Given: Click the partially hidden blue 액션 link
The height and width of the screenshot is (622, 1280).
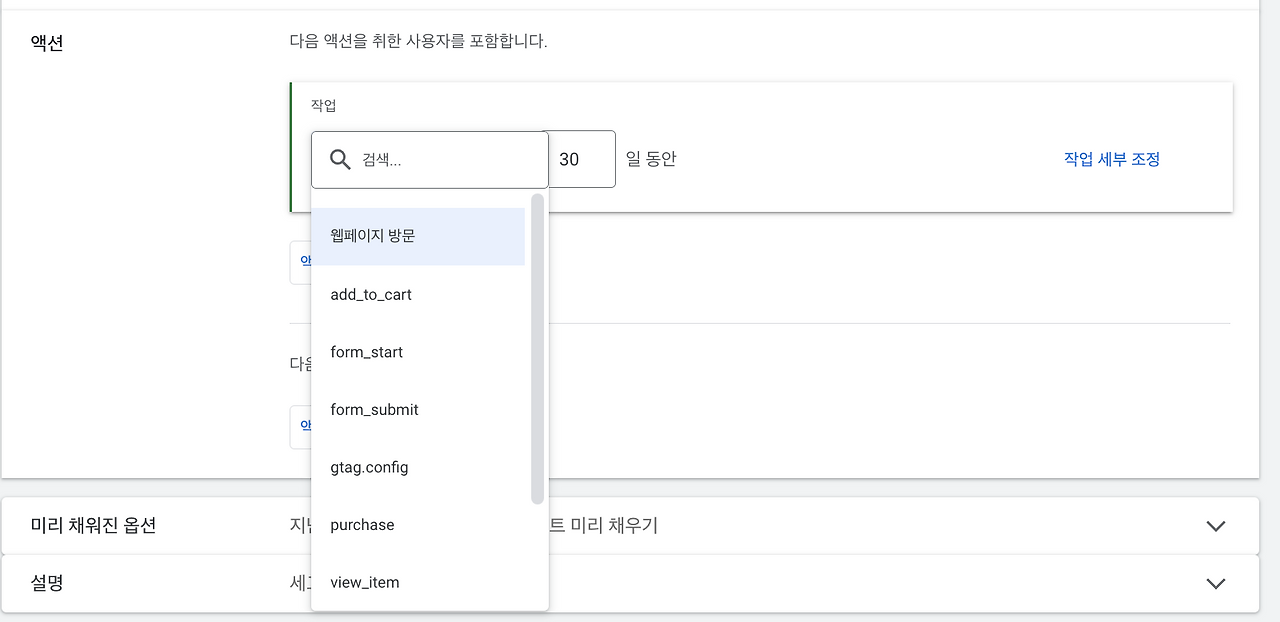Looking at the screenshot, I should click(x=305, y=260).
